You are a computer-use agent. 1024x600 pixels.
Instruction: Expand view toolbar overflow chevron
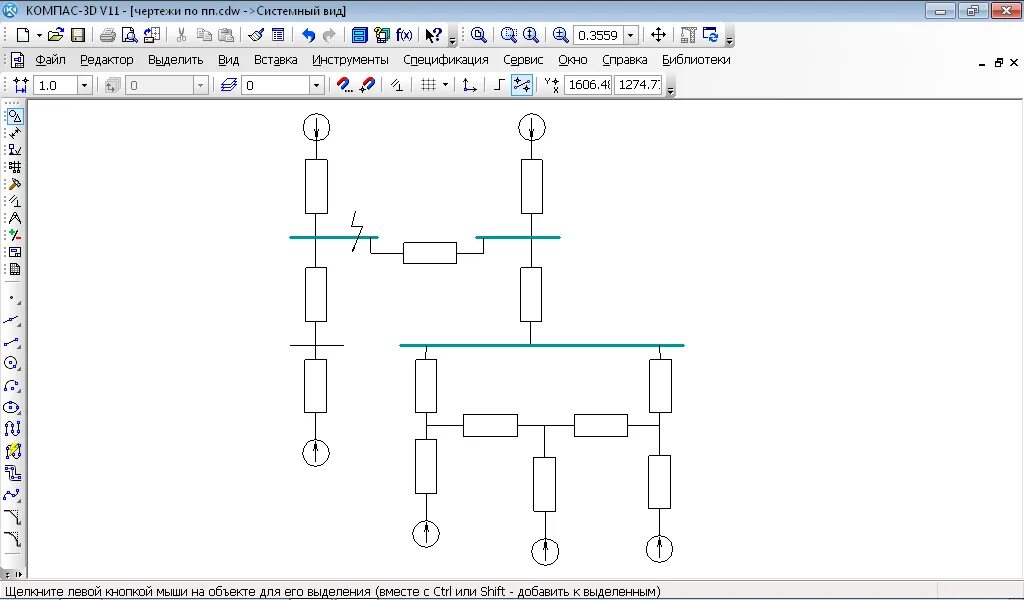pyautogui.click(x=729, y=41)
